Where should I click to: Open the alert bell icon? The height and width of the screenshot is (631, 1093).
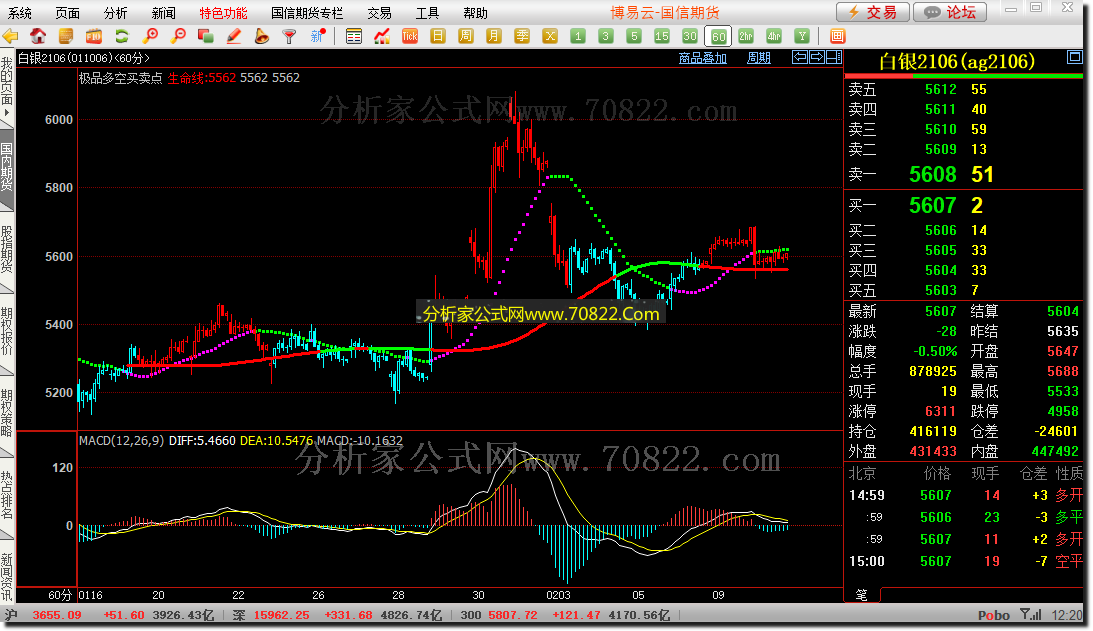tap(262, 36)
